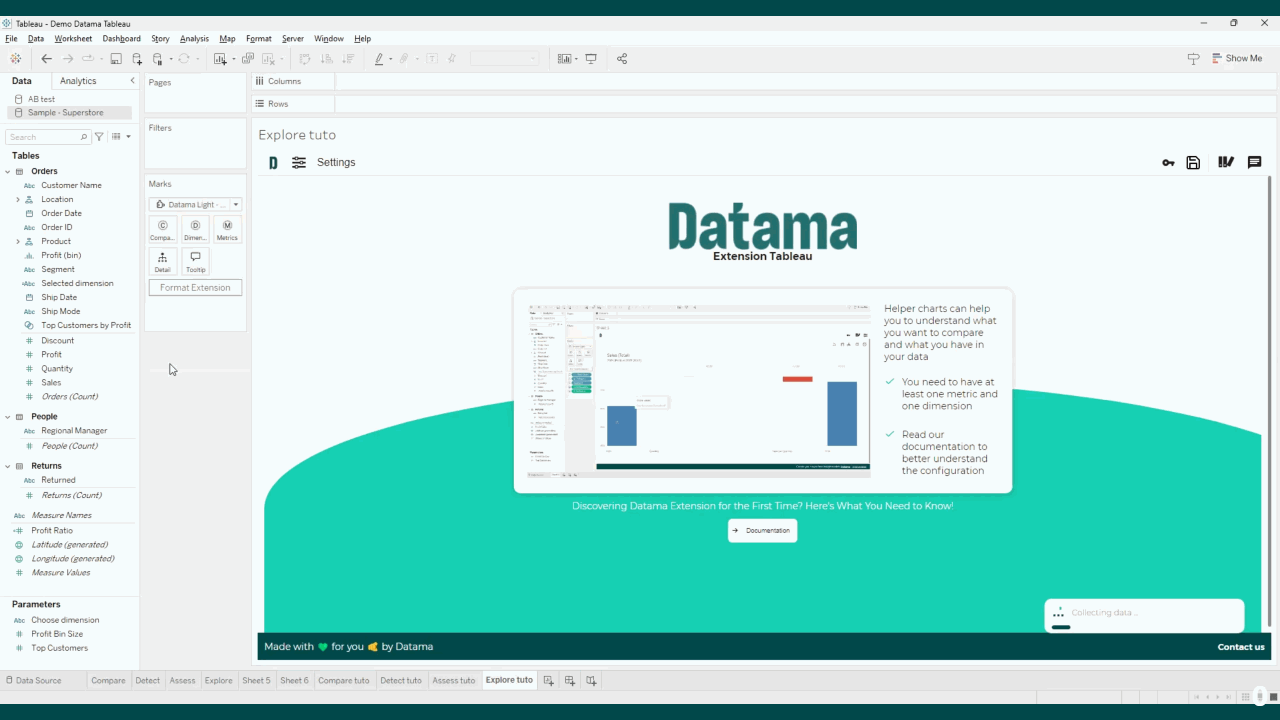The image size is (1280, 720).
Task: Click the filter icon beside the search field
Action: pos(99,137)
